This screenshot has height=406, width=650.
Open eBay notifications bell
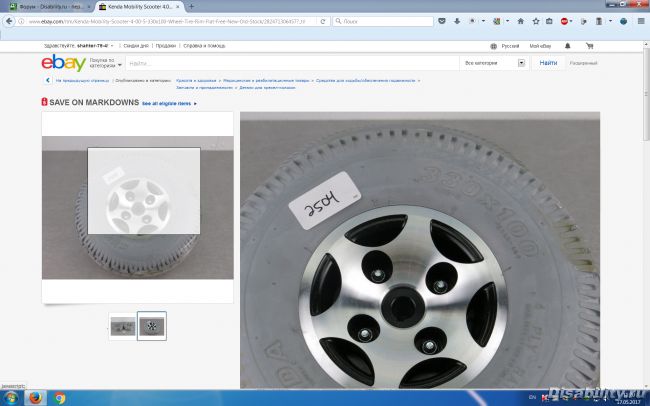point(568,46)
